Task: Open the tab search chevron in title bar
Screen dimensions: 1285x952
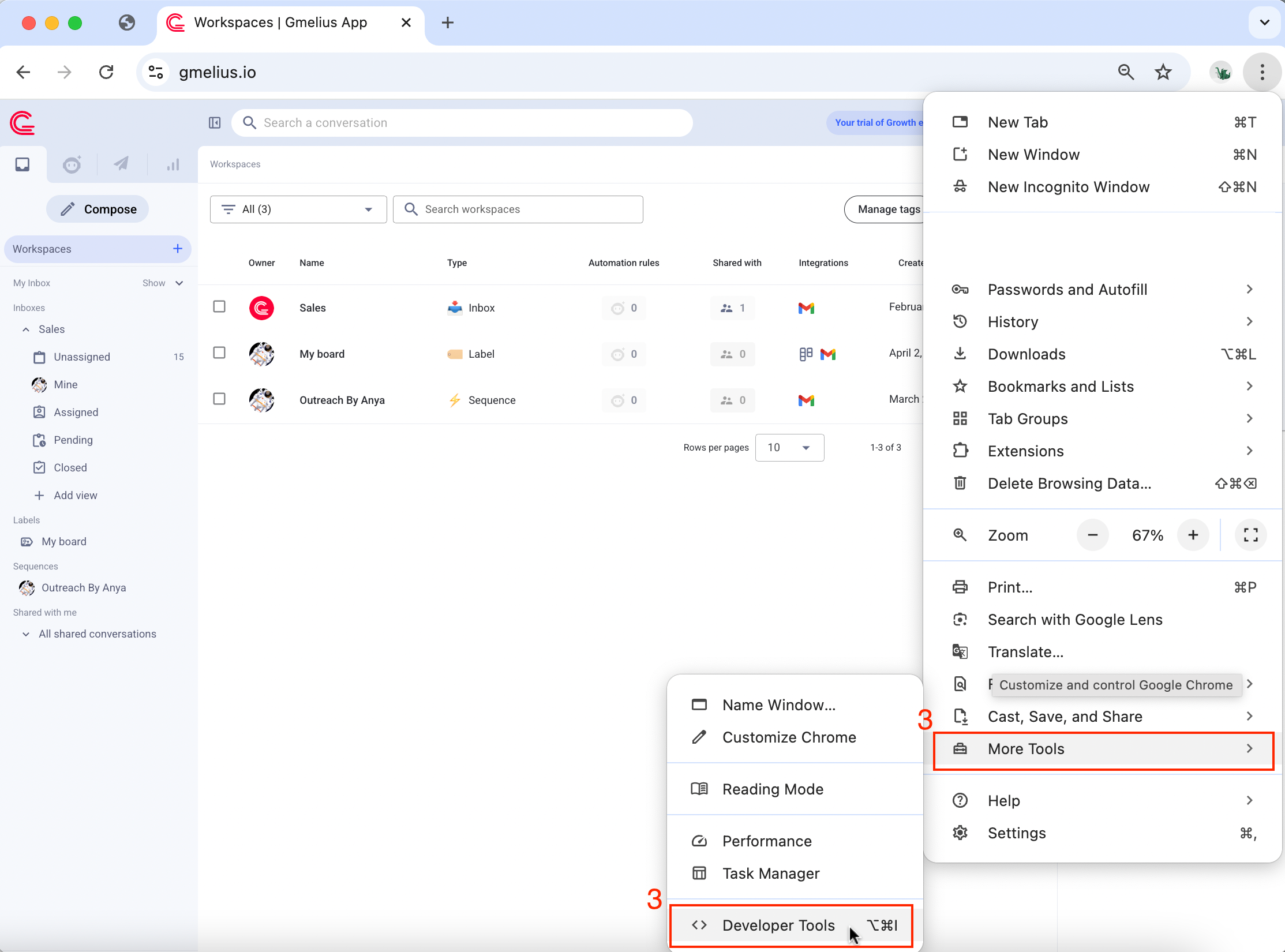Action: [x=1265, y=23]
